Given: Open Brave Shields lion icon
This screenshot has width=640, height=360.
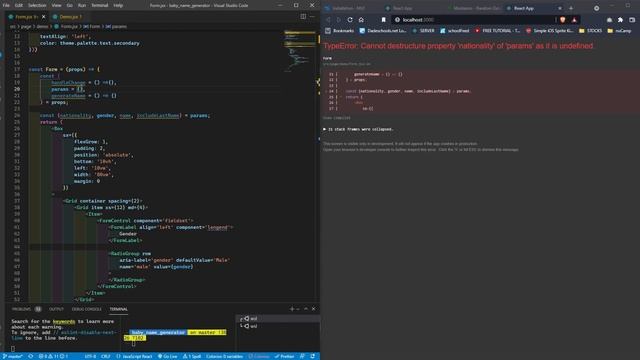Looking at the screenshot, I should coord(563,20).
